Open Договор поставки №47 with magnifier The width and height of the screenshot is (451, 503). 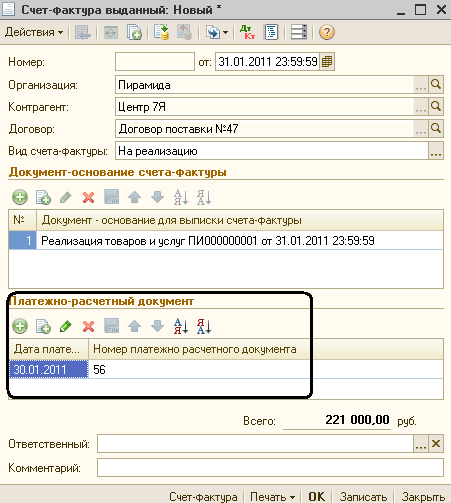436,129
